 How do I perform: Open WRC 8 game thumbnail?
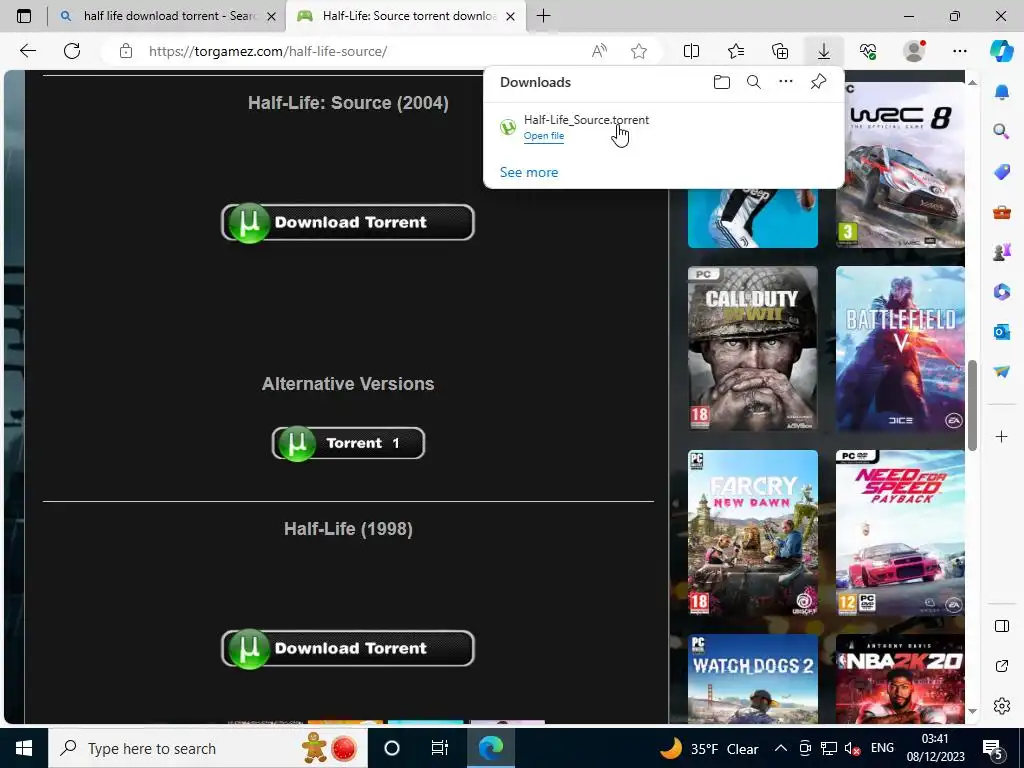[x=900, y=165]
